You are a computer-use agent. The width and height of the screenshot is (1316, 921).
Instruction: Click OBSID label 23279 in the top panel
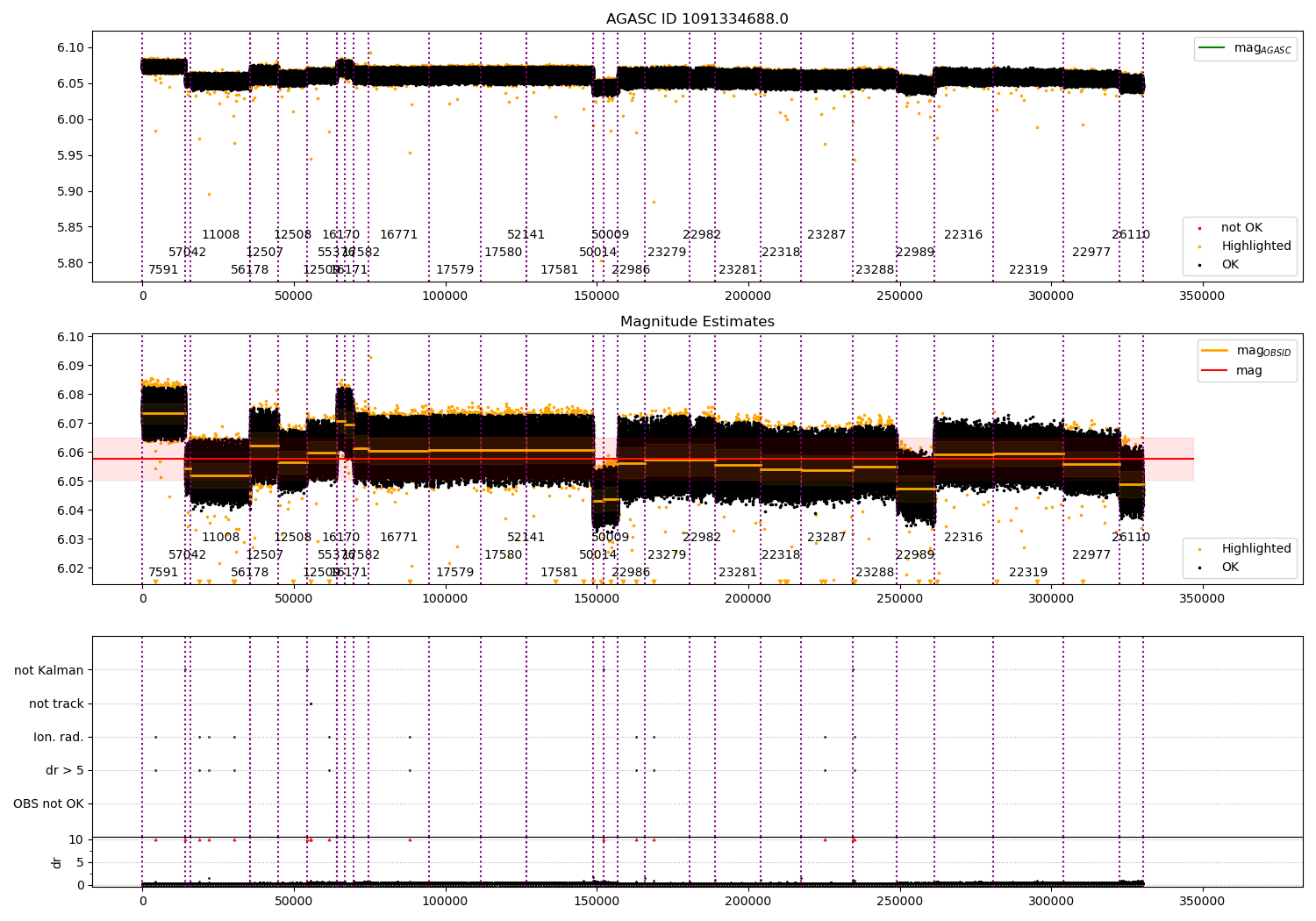click(x=667, y=253)
